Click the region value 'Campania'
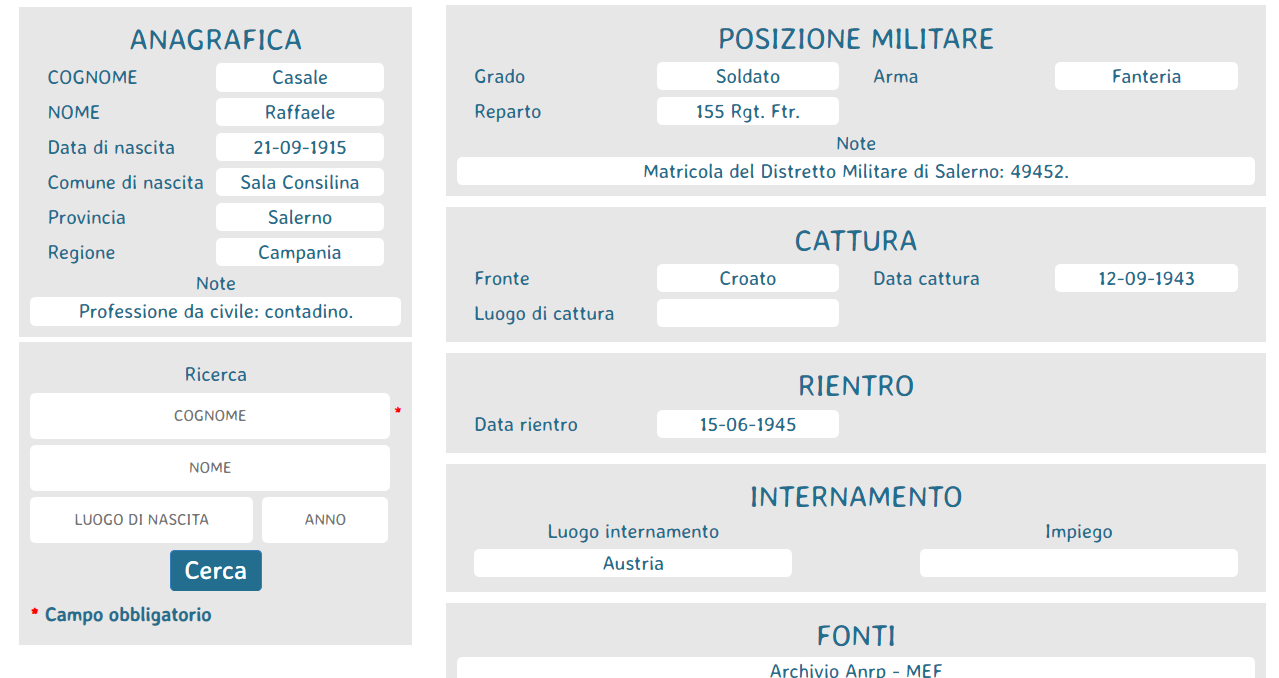The image size is (1279, 678). (x=300, y=252)
